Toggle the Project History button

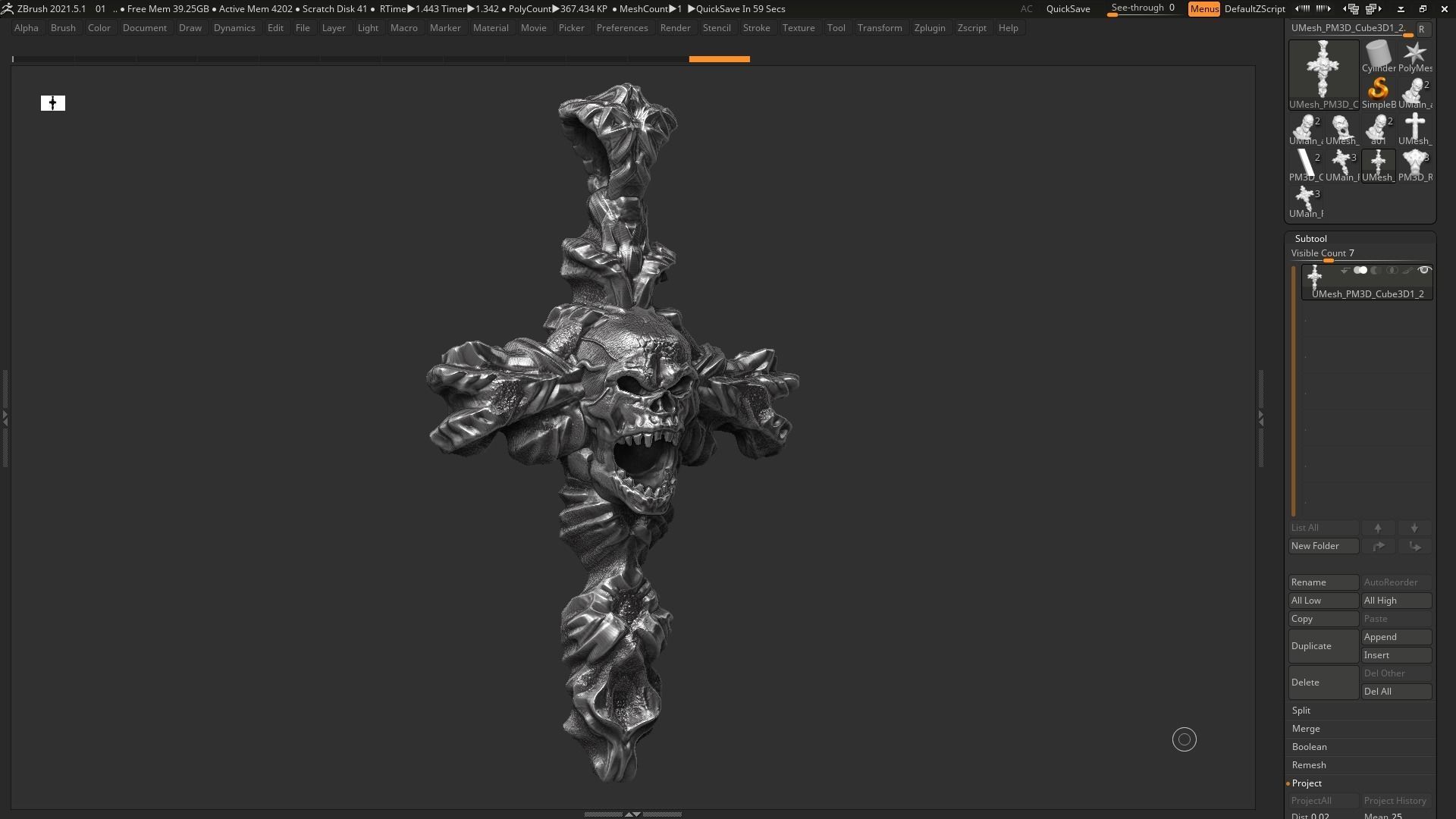click(1395, 801)
